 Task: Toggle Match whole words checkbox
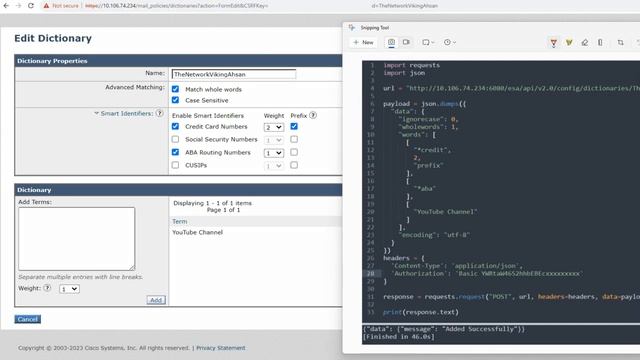176,89
